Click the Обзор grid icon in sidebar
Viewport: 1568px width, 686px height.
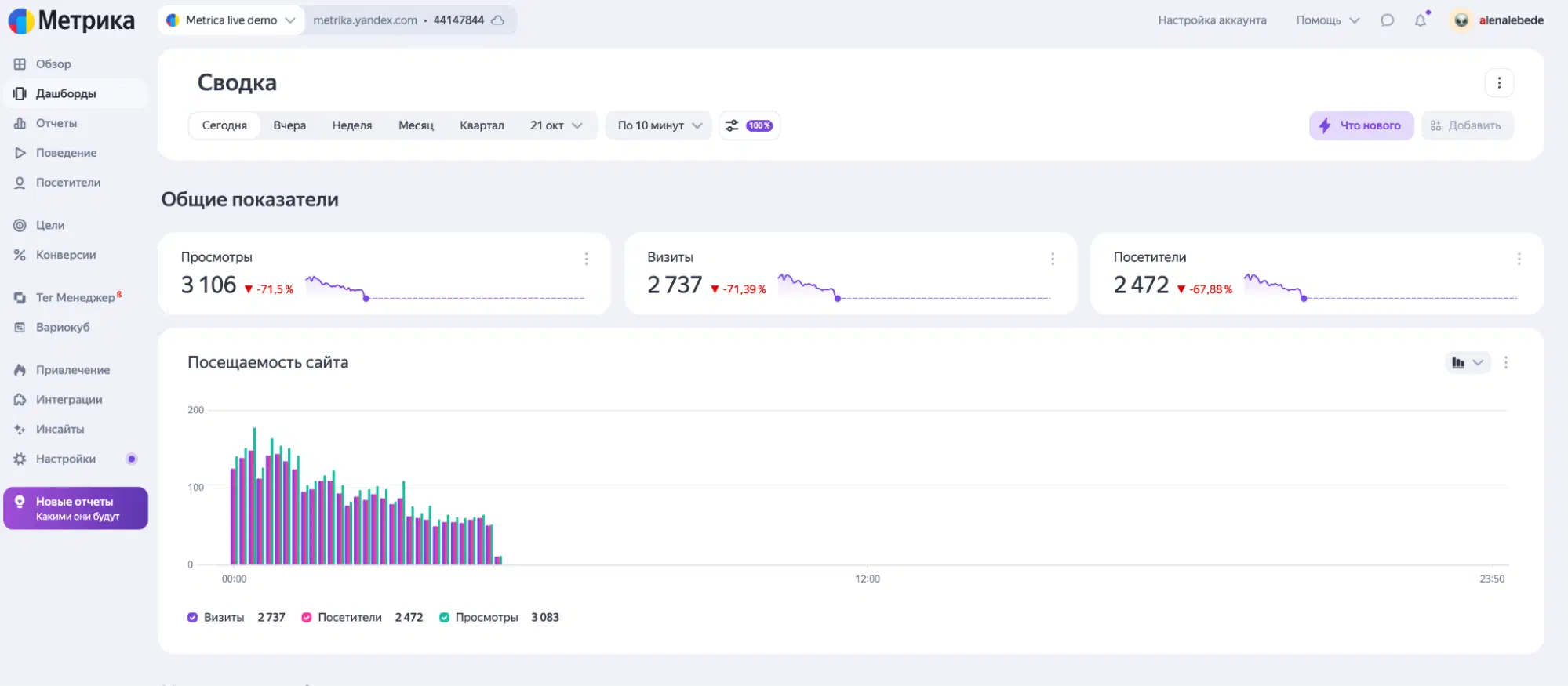(20, 64)
